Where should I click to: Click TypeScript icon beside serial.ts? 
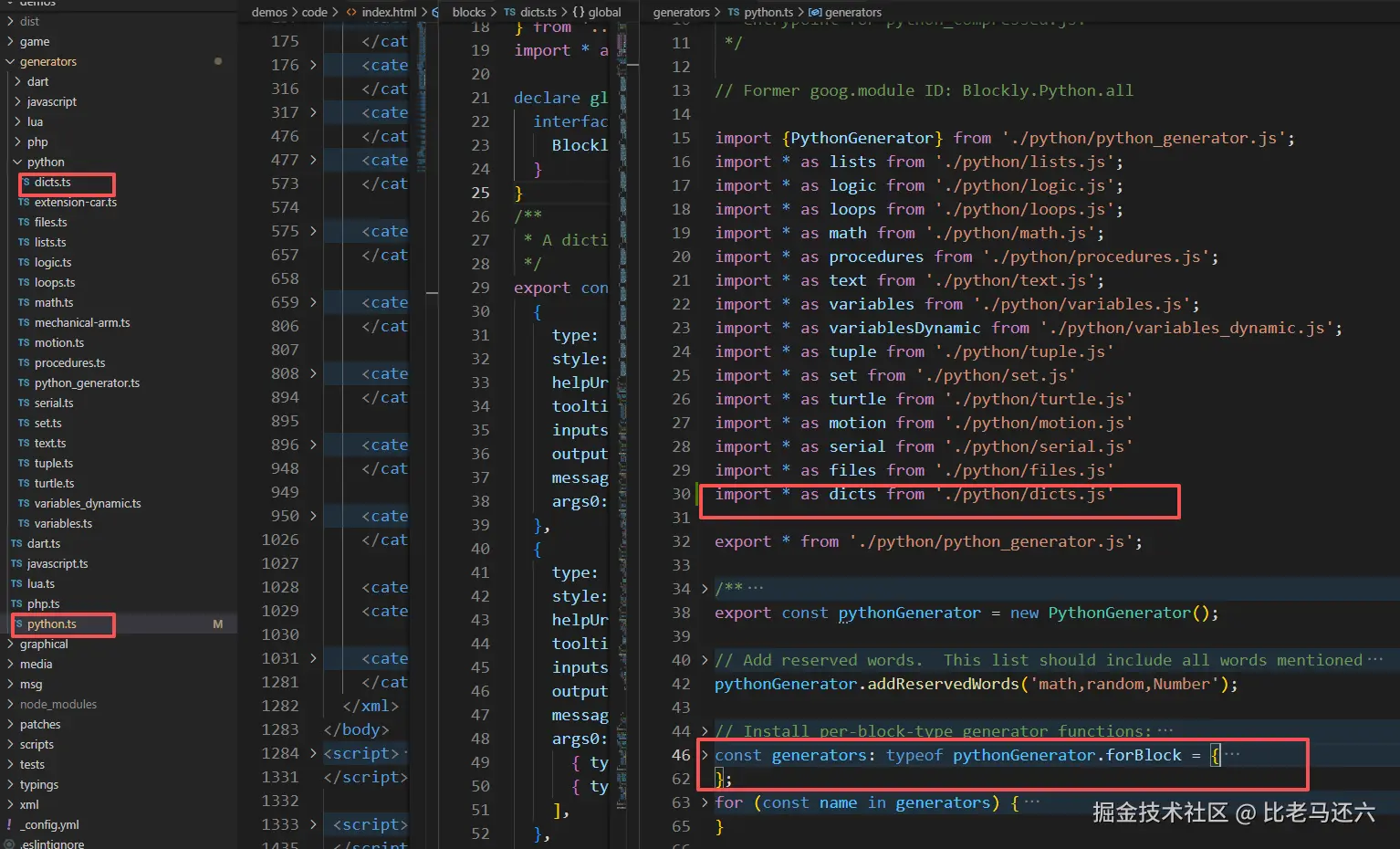24,404
